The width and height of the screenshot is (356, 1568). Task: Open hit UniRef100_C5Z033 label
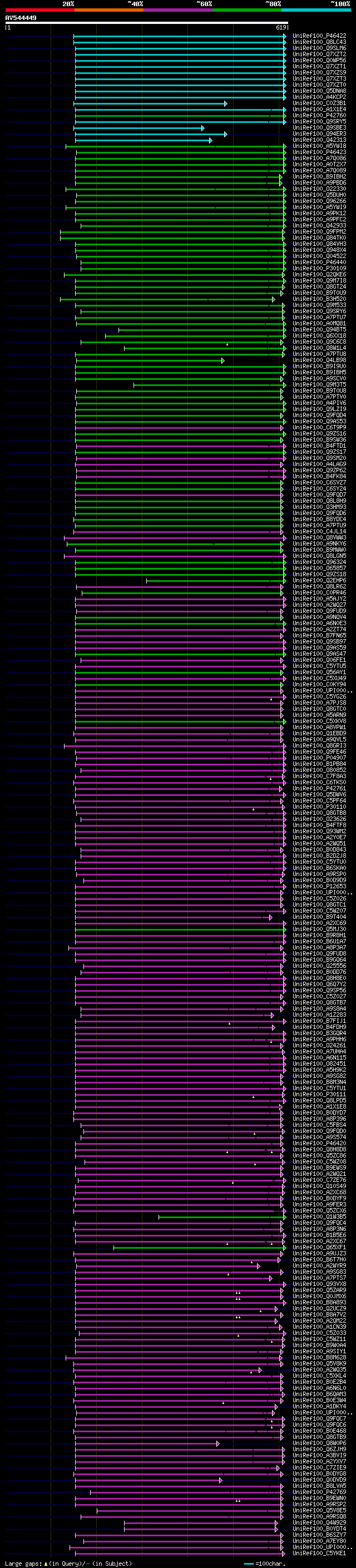coord(319,1333)
